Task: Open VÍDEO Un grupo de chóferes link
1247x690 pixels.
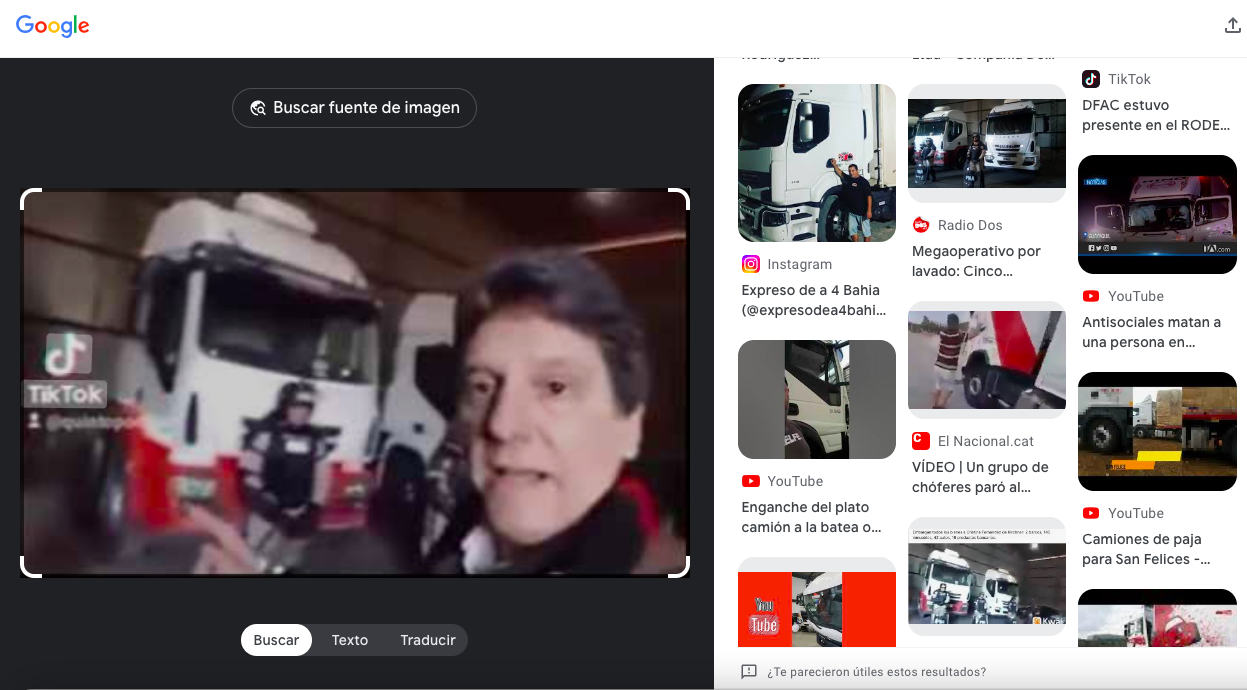Action: coord(981,477)
